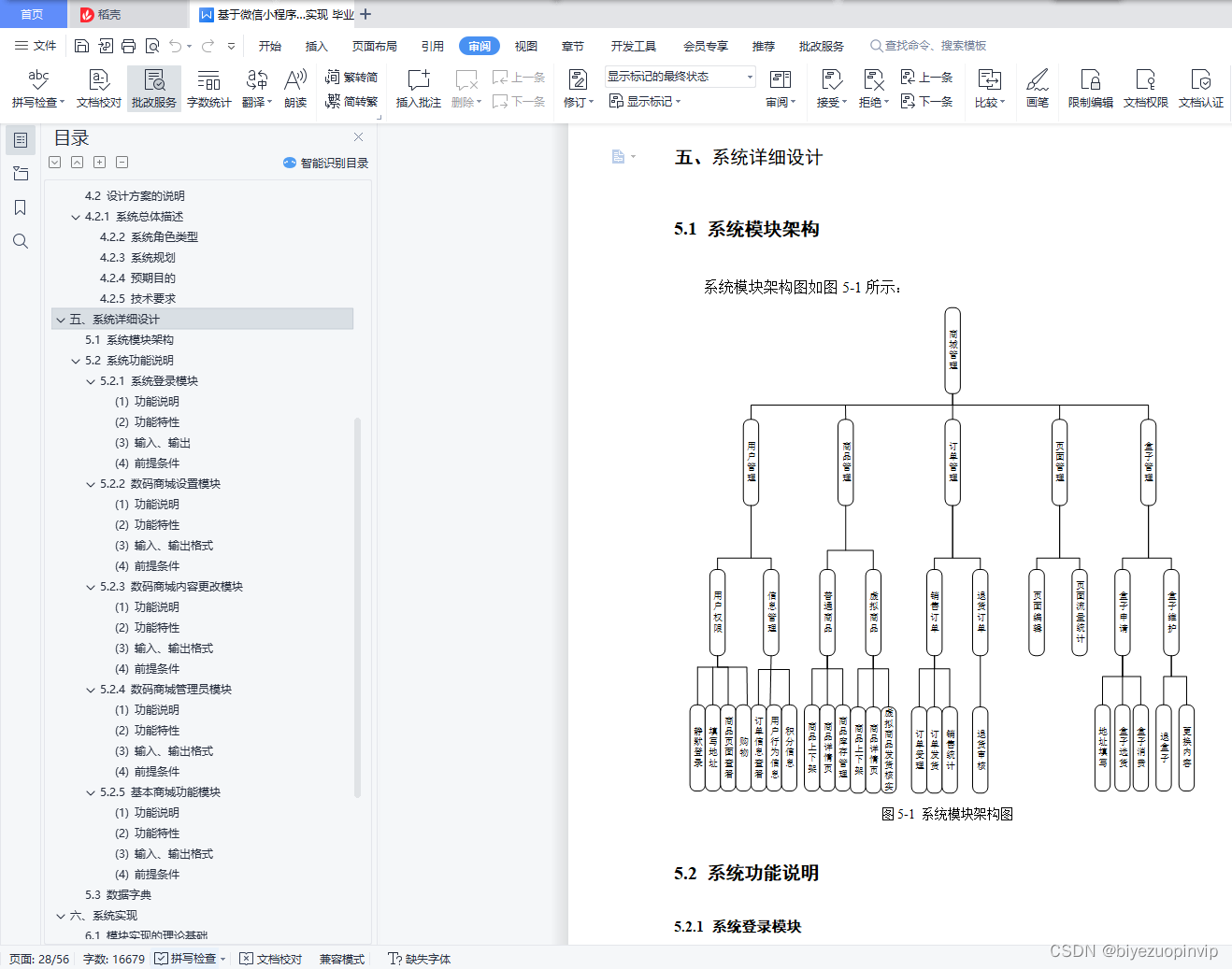The width and height of the screenshot is (1232, 969).
Task: Click the word count 字数: 16679 indicator
Action: pos(114,959)
